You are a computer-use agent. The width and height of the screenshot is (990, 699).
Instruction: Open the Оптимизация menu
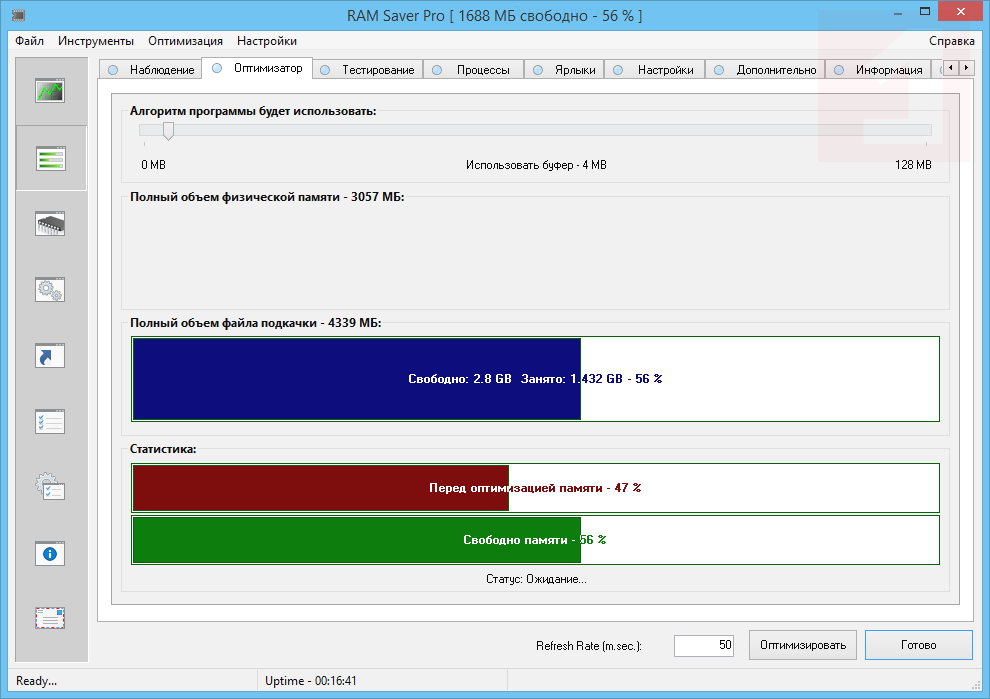pyautogui.click(x=186, y=41)
